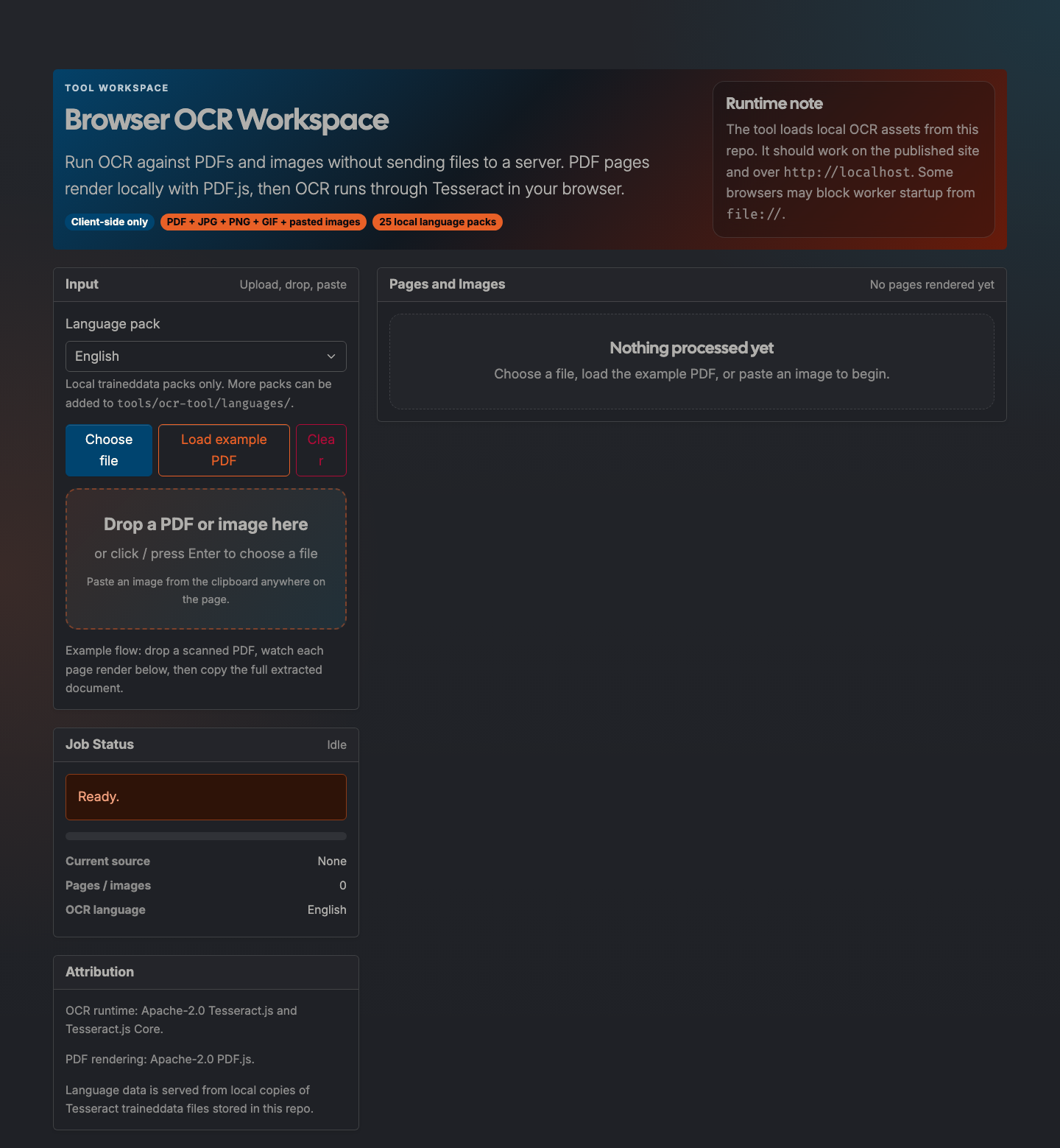Hit the red Clear button
The height and width of the screenshot is (1148, 1060).
pyautogui.click(x=321, y=450)
